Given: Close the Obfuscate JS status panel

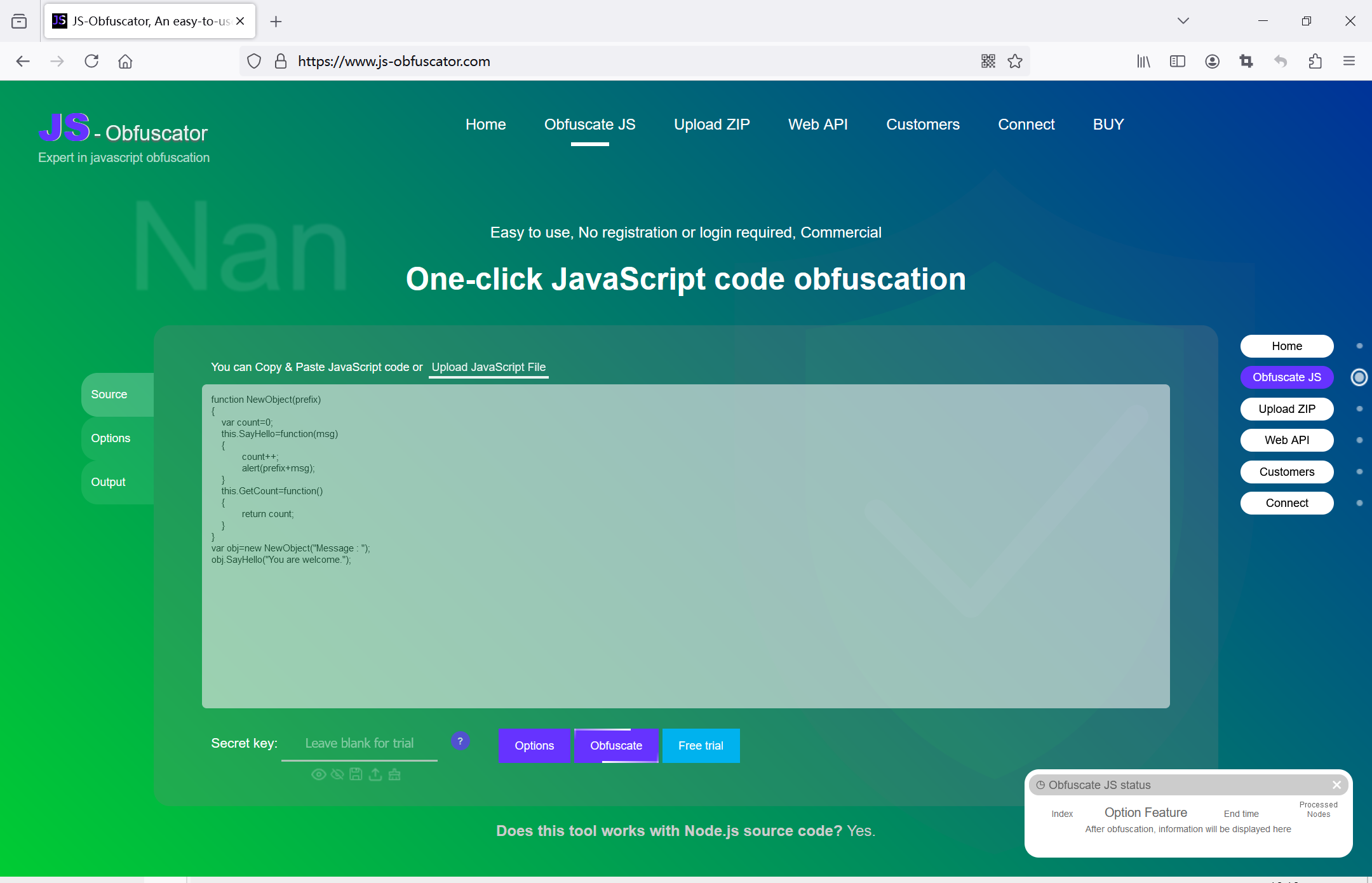Looking at the screenshot, I should pyautogui.click(x=1336, y=785).
